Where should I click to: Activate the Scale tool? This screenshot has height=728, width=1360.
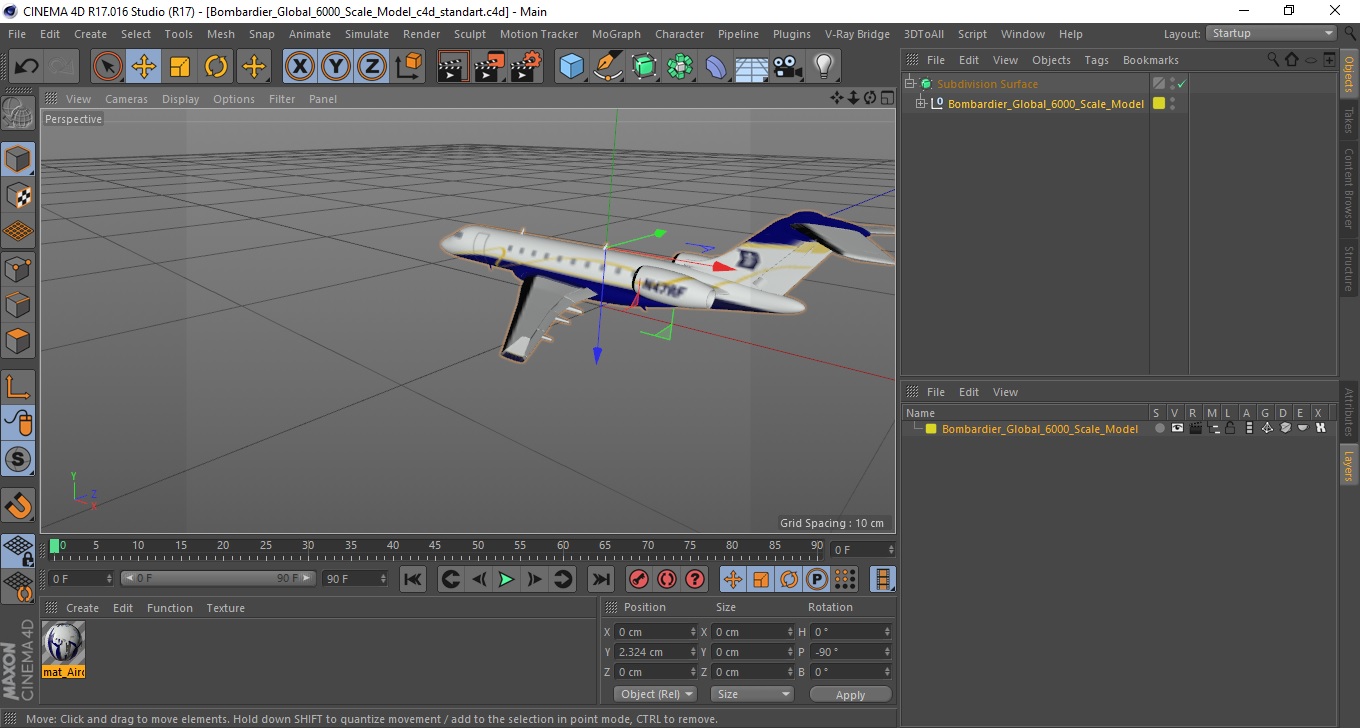180,67
